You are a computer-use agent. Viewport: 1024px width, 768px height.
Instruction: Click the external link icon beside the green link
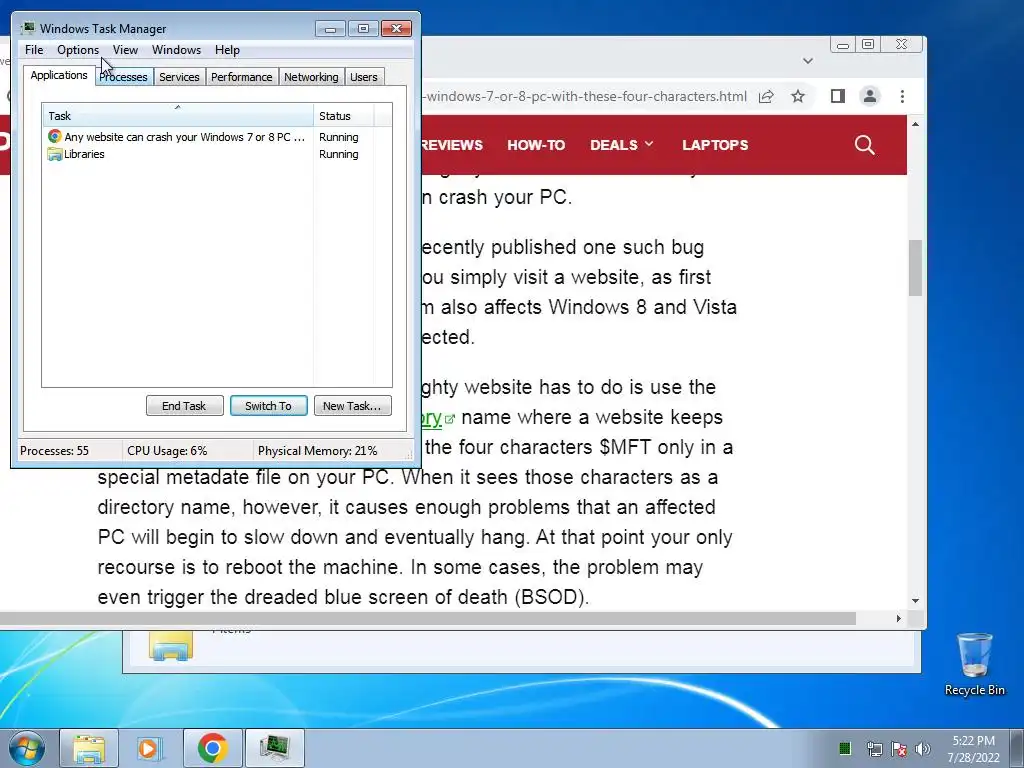pyautogui.click(x=449, y=419)
